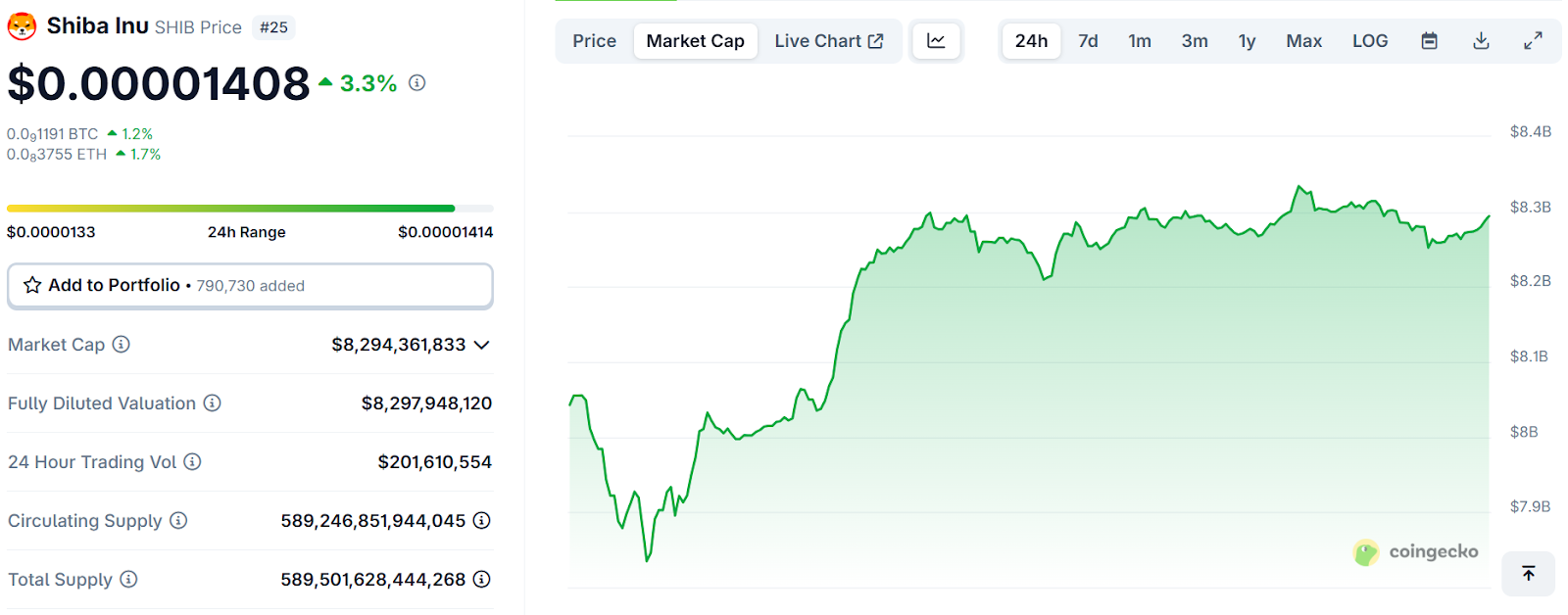Click the 790,730 added count

pos(251,286)
